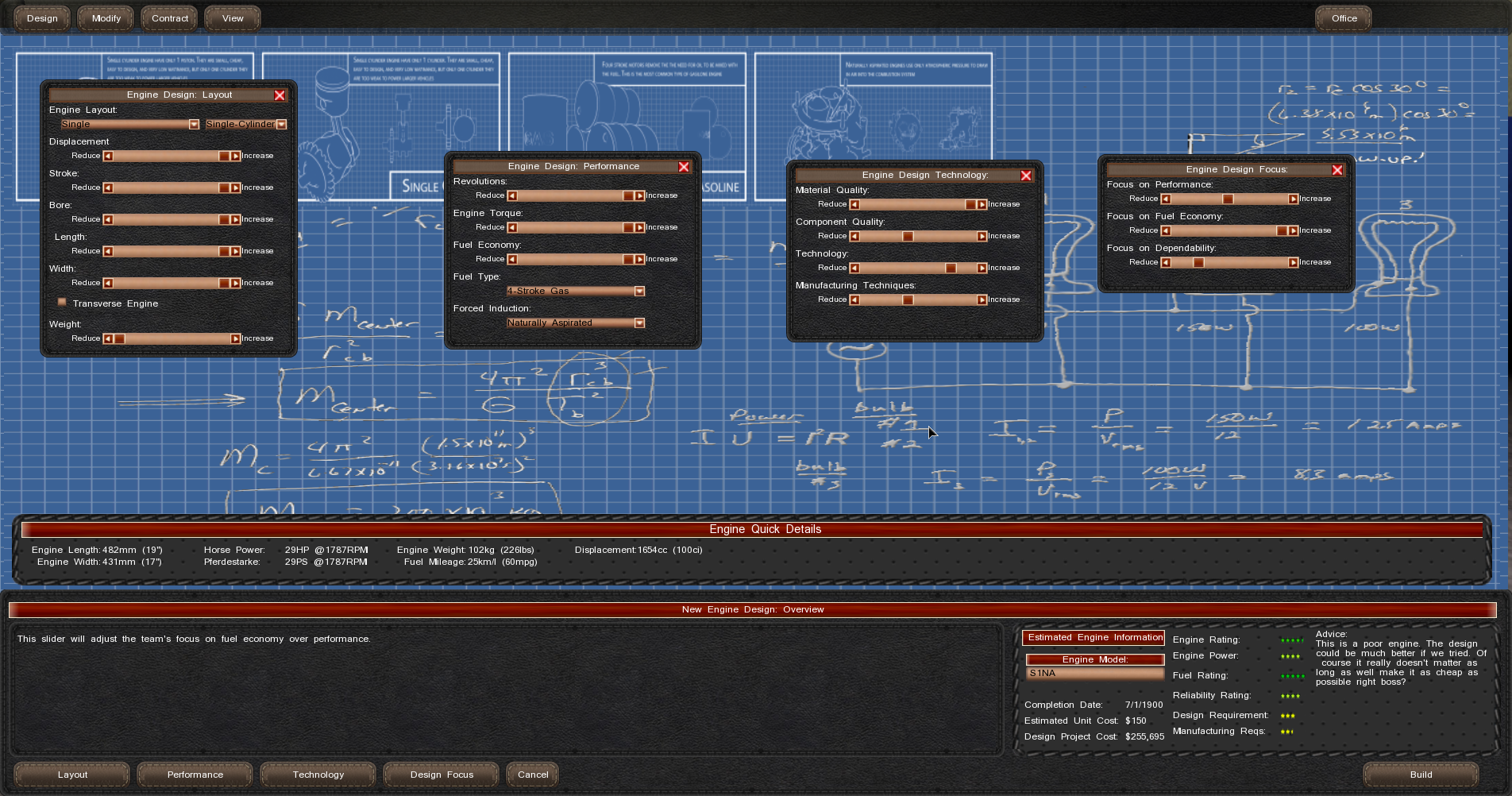Click Material Quality increase arrow

(982, 205)
